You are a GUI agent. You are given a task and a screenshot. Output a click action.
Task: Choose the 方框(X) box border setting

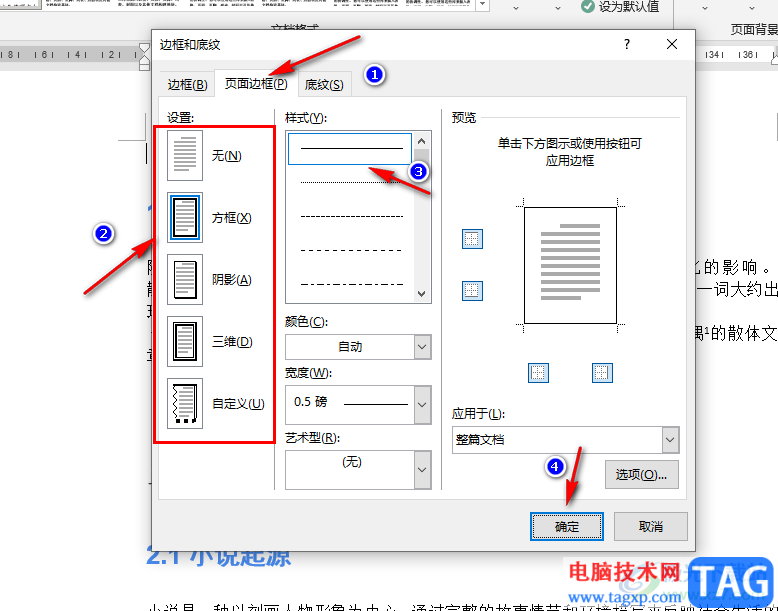[185, 217]
